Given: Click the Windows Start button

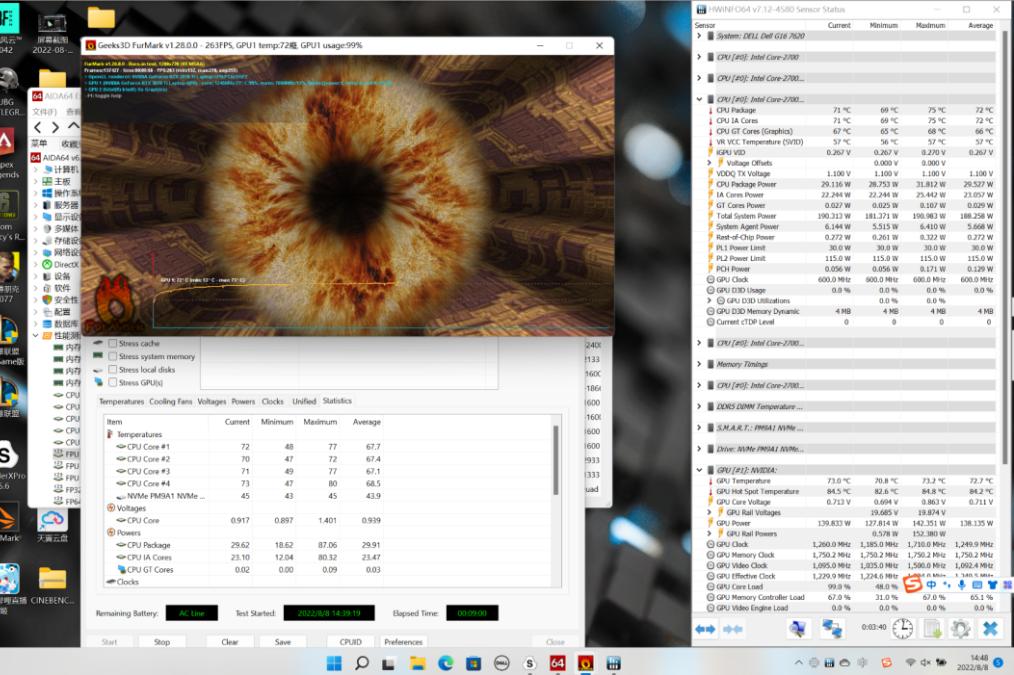Looking at the screenshot, I should click(x=334, y=662).
